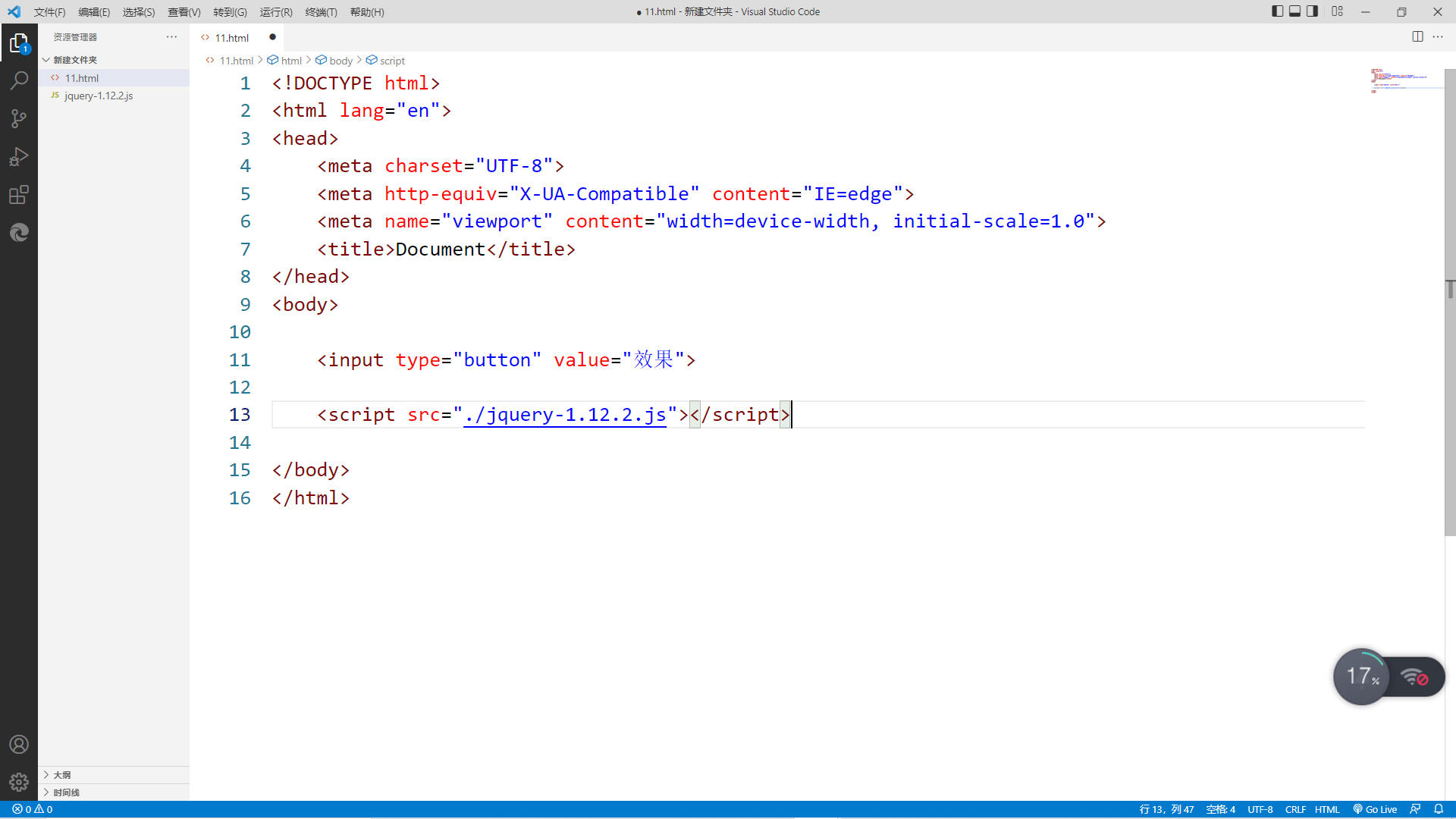Screen dimensions: 1456x819
Task: Toggle the secondary side bar layout
Action: (x=1313, y=11)
